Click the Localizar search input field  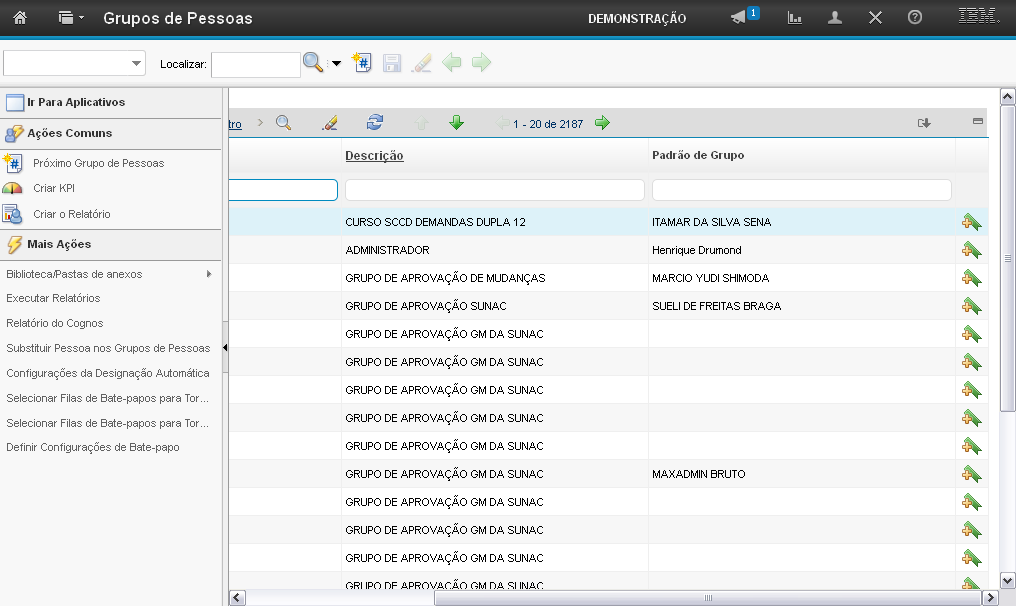pyautogui.click(x=255, y=64)
